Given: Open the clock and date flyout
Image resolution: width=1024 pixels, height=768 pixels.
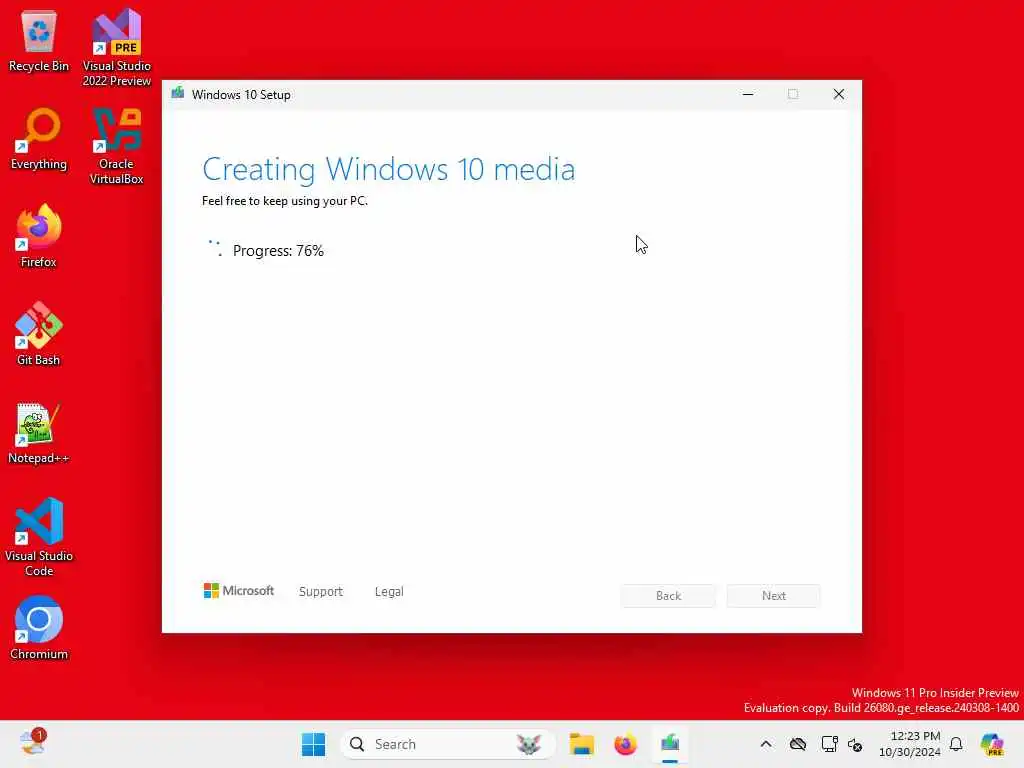Looking at the screenshot, I should click(910, 744).
